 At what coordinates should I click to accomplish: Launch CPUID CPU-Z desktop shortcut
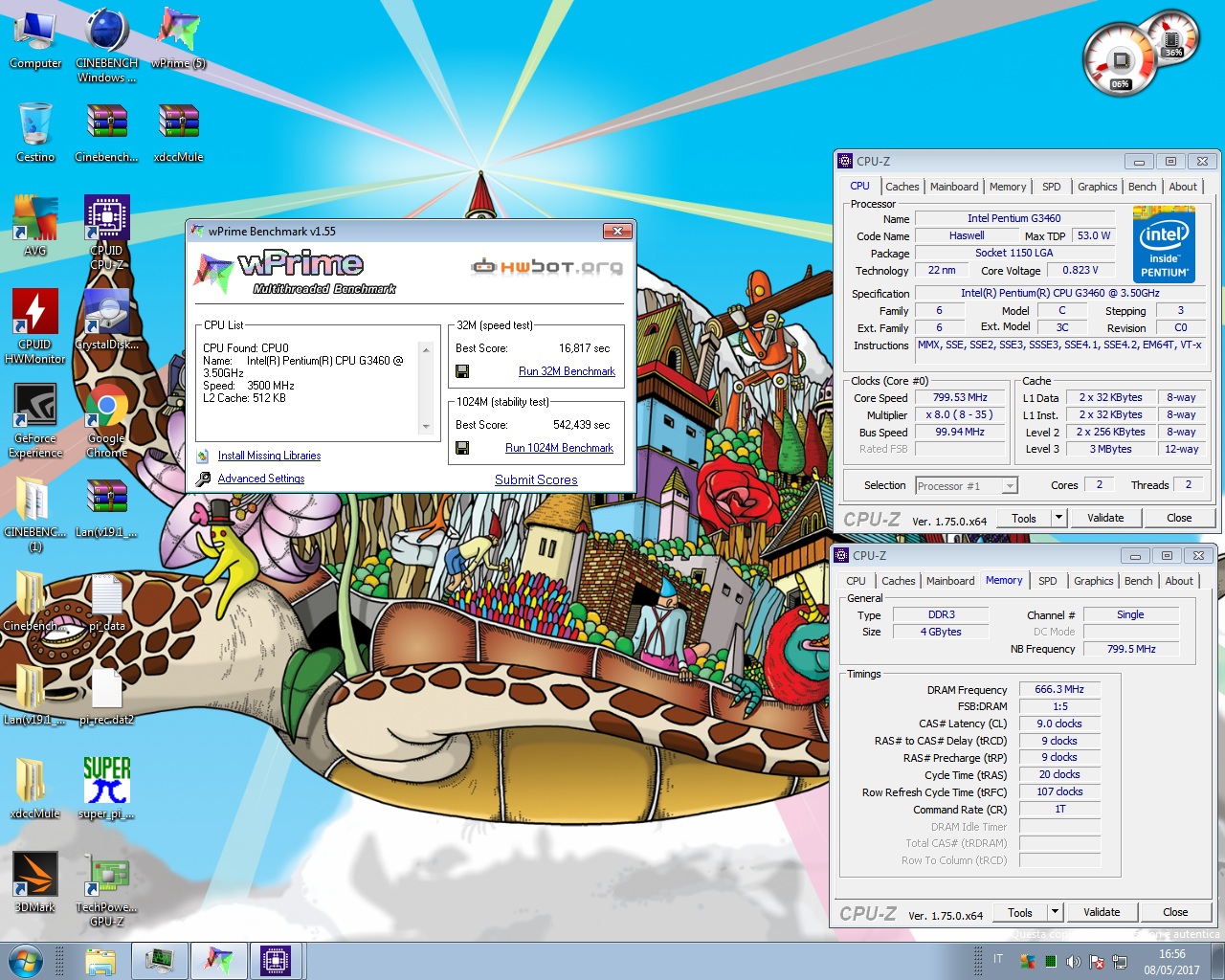(x=106, y=232)
